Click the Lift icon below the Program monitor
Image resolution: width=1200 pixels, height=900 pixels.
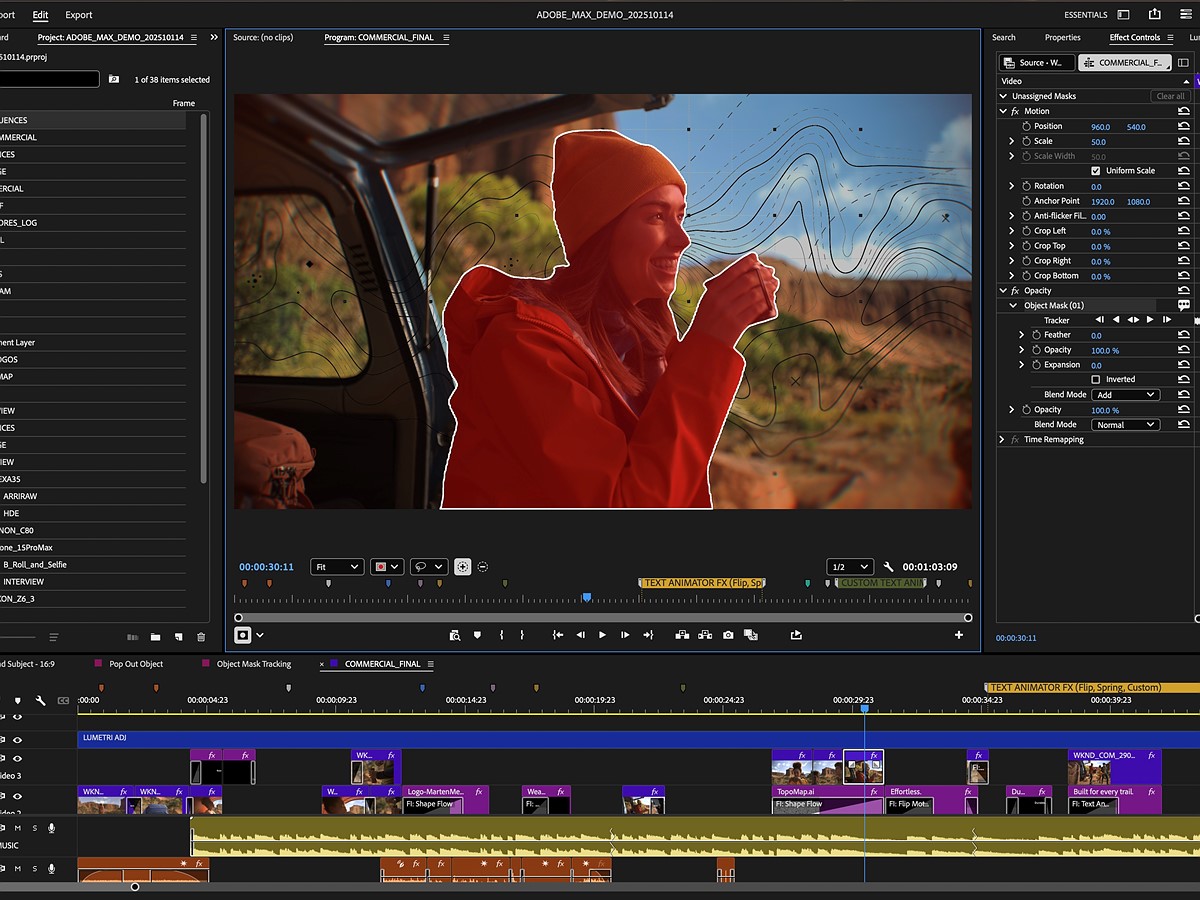(x=683, y=634)
